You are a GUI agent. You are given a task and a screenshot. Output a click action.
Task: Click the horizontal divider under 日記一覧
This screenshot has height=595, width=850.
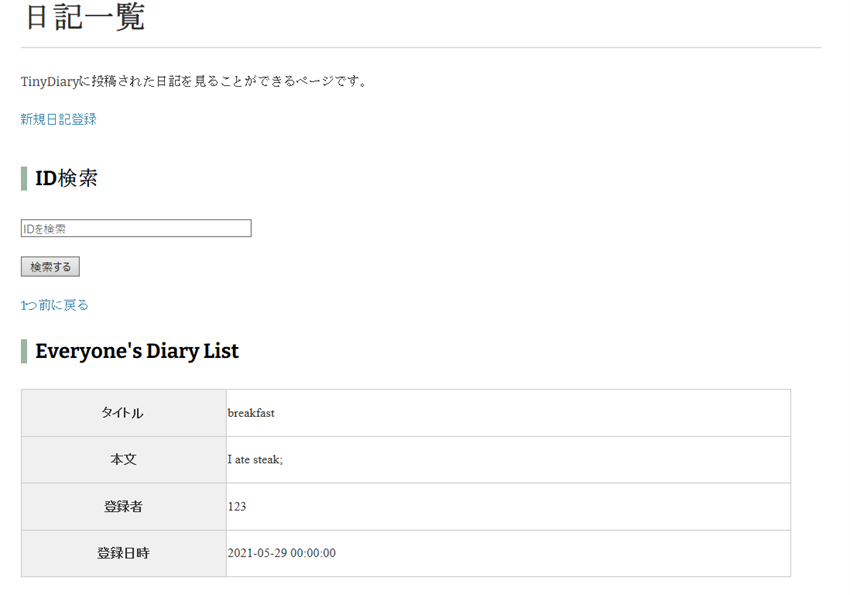coord(420,47)
